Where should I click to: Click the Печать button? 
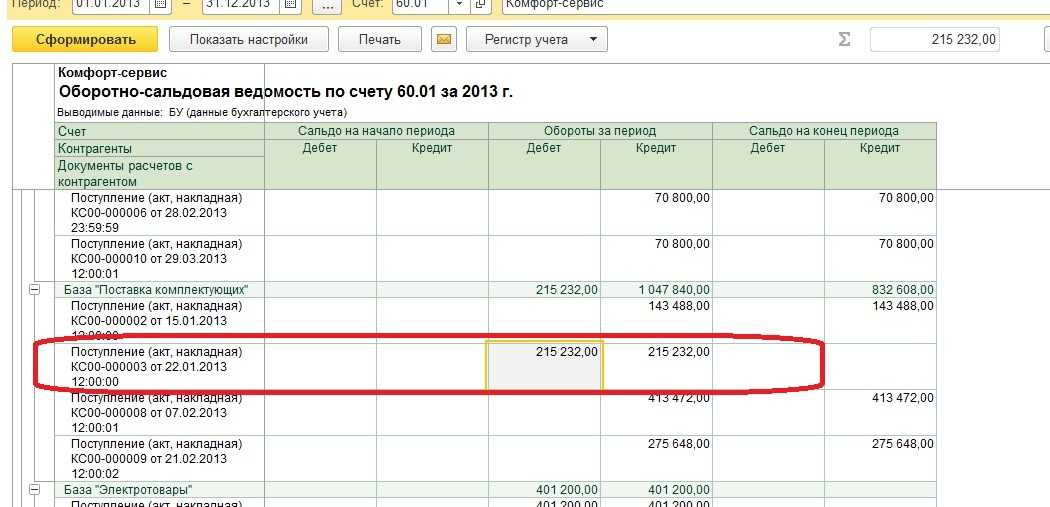coord(380,40)
